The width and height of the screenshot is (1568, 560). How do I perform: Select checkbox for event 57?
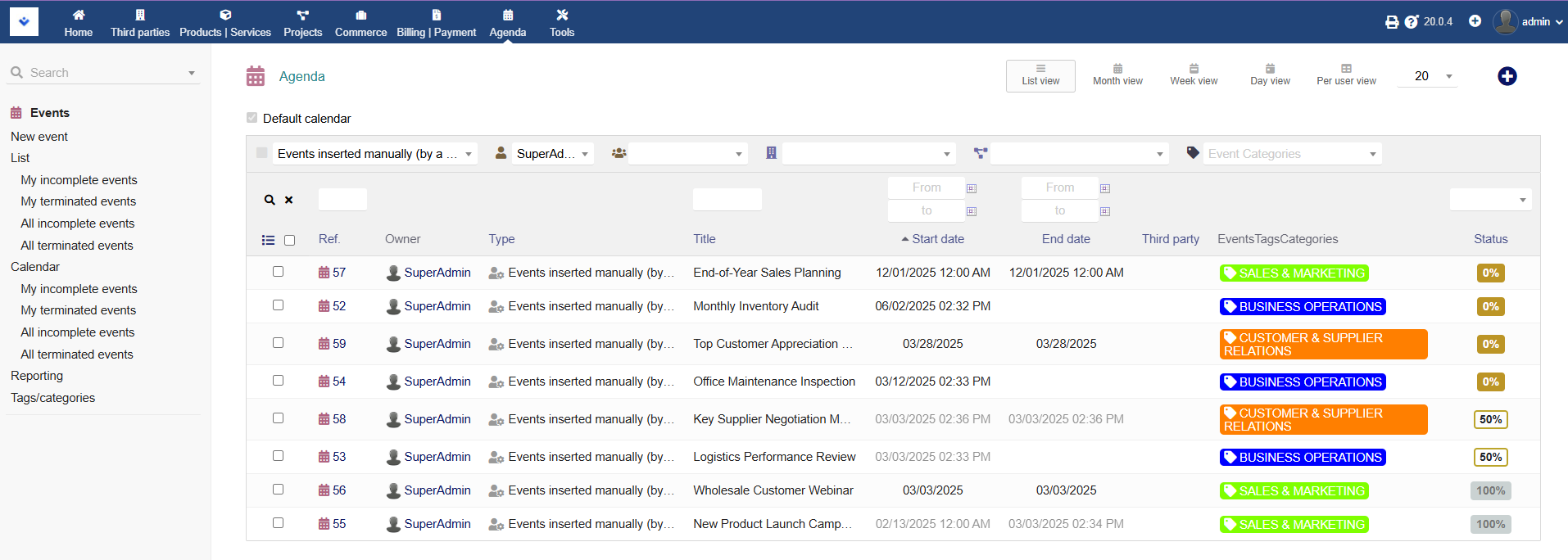point(278,272)
